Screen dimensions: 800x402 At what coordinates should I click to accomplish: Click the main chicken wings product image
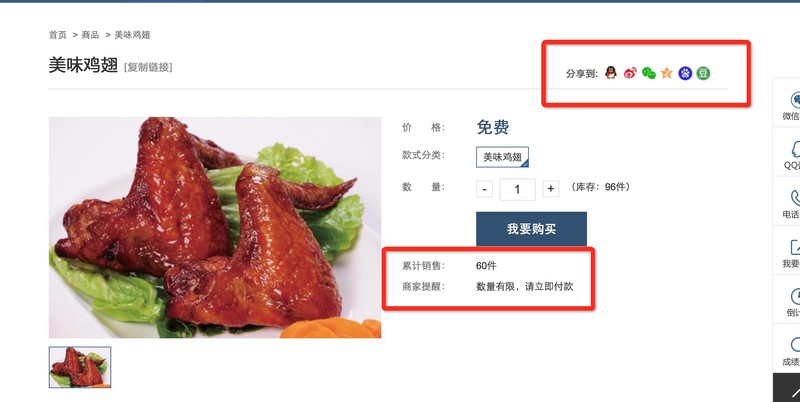coord(215,228)
